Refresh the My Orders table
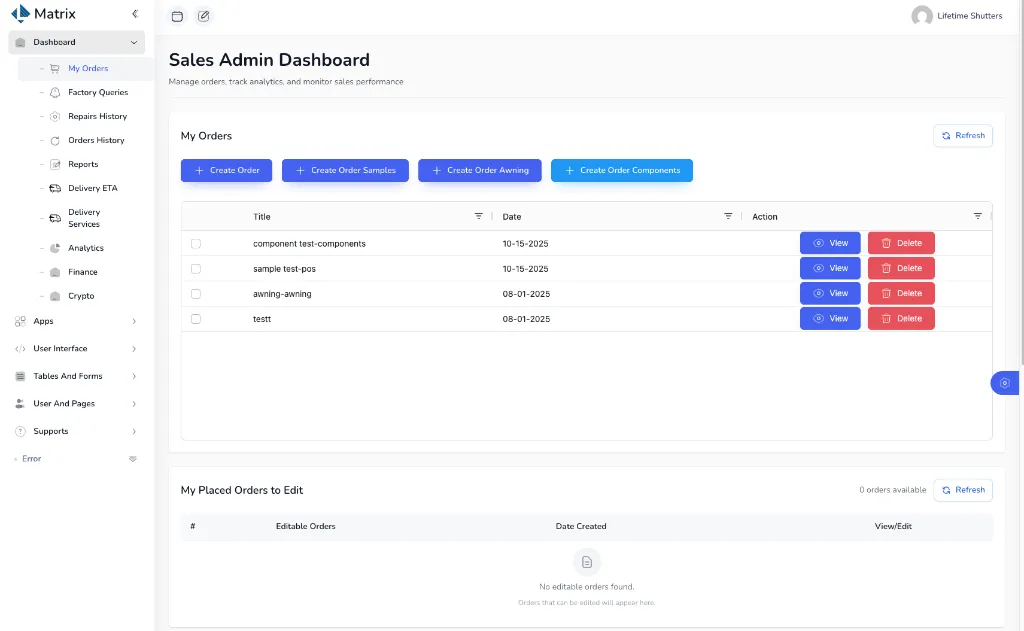Image resolution: width=1024 pixels, height=631 pixels. [x=963, y=136]
